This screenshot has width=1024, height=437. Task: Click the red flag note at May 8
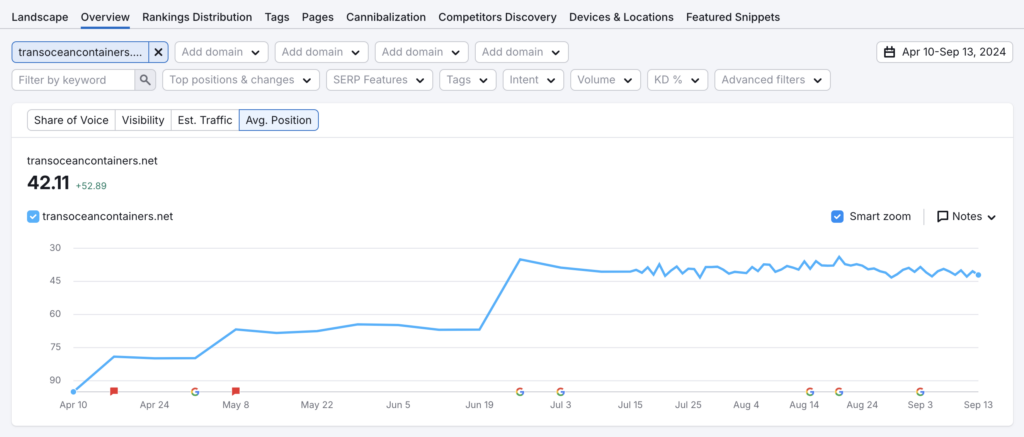click(x=236, y=391)
